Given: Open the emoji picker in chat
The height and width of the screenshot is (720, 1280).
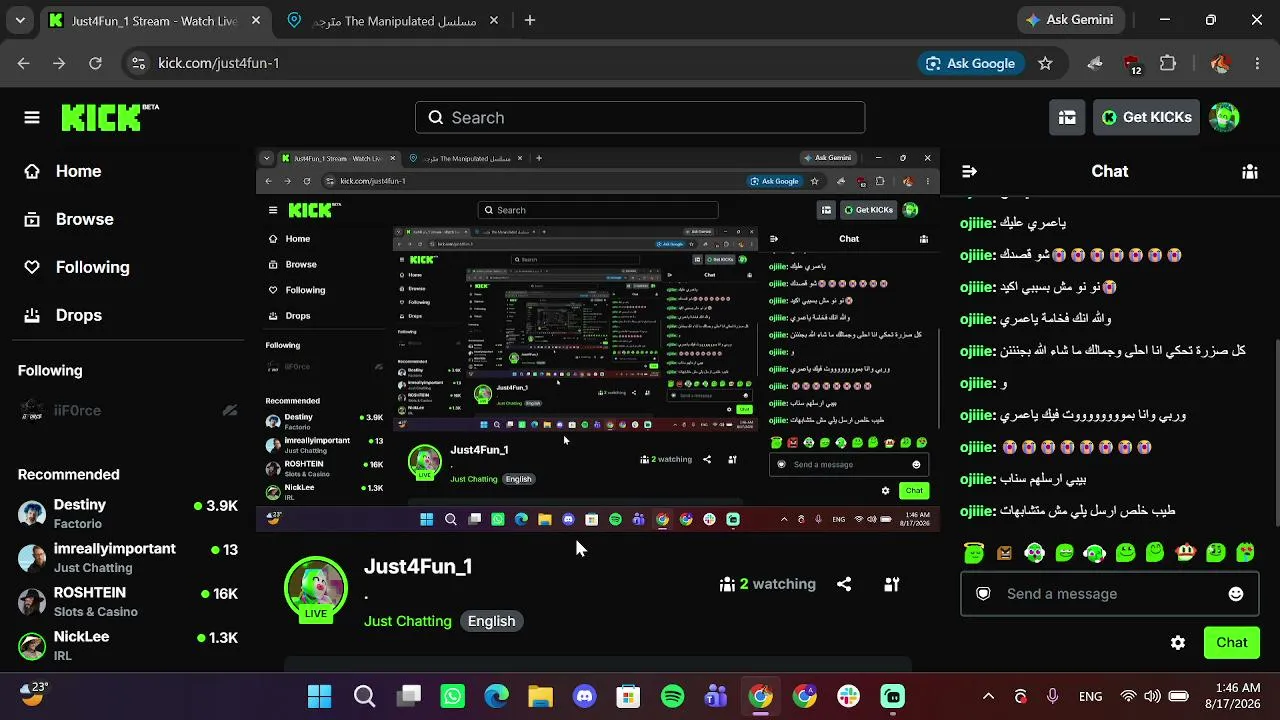Looking at the screenshot, I should point(1236,594).
